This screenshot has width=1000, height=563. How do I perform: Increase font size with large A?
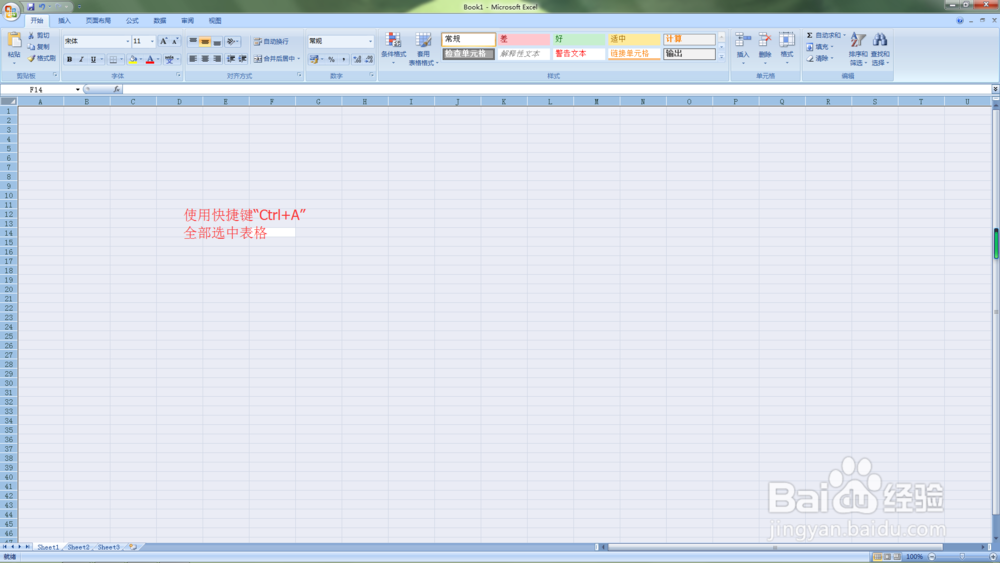click(163, 41)
